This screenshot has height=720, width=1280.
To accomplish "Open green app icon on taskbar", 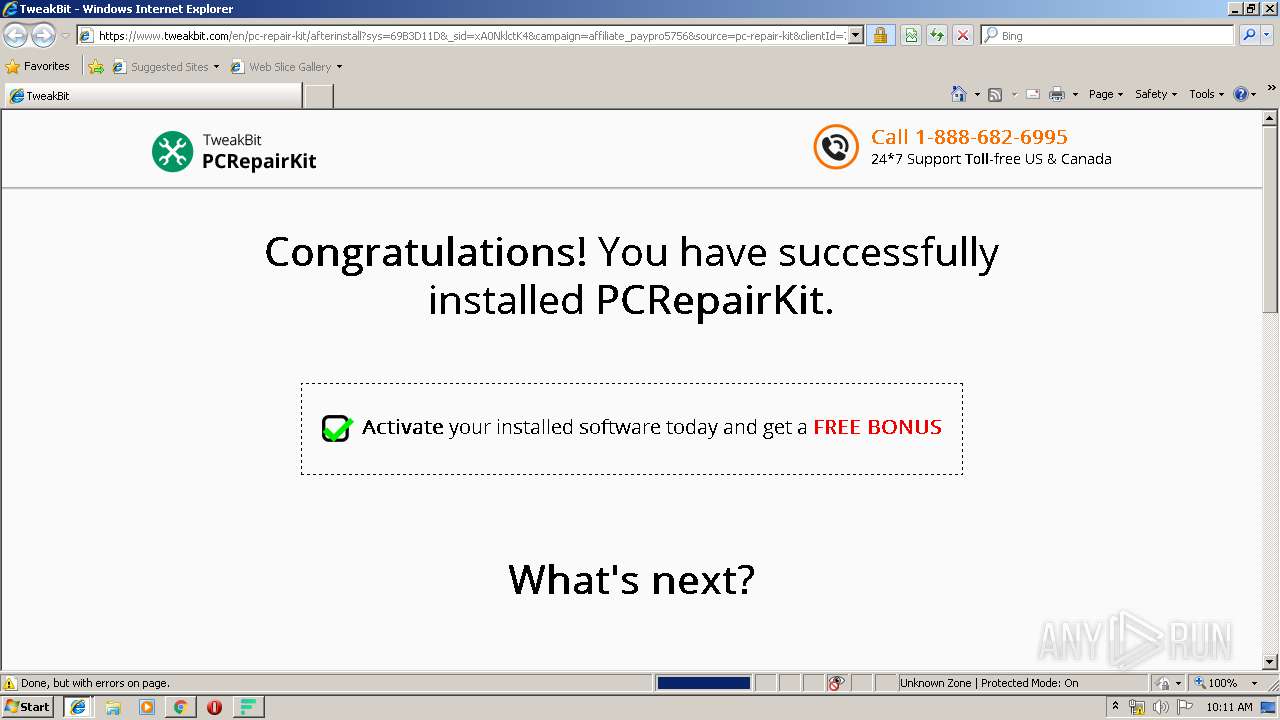I will 248,707.
